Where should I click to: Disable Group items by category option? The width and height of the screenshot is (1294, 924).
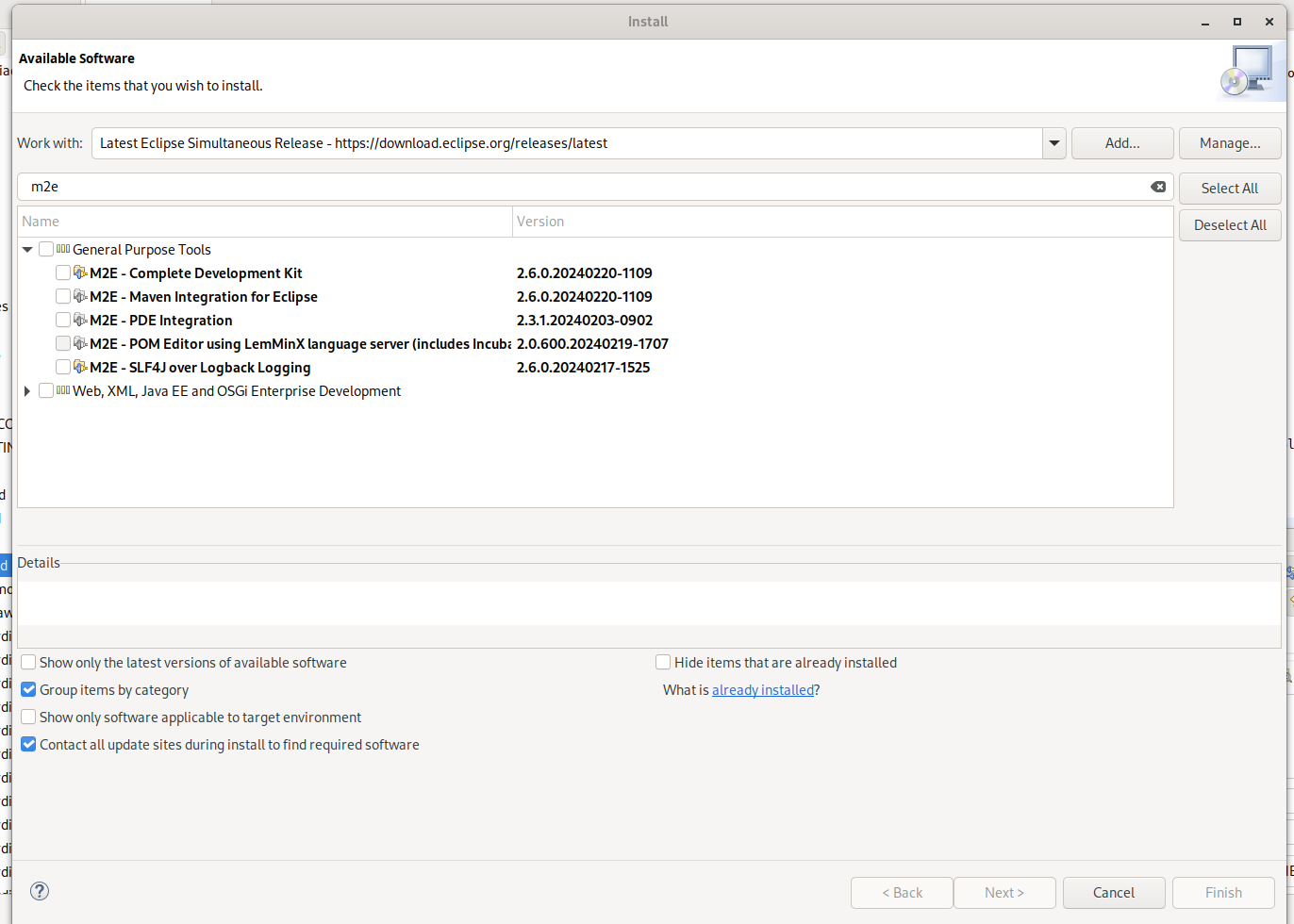28,690
